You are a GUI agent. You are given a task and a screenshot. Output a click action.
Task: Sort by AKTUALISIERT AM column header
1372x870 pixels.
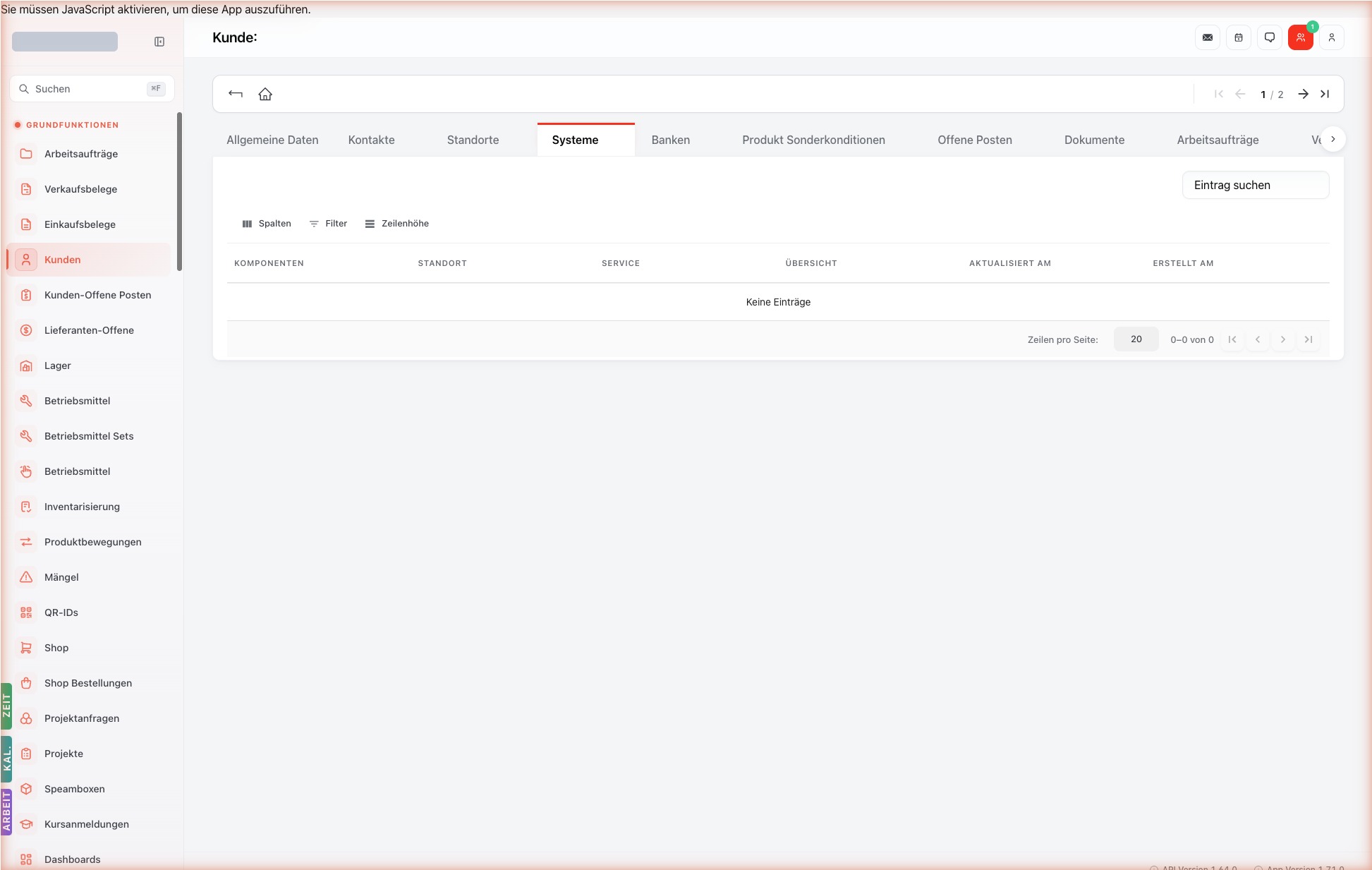coord(1010,263)
